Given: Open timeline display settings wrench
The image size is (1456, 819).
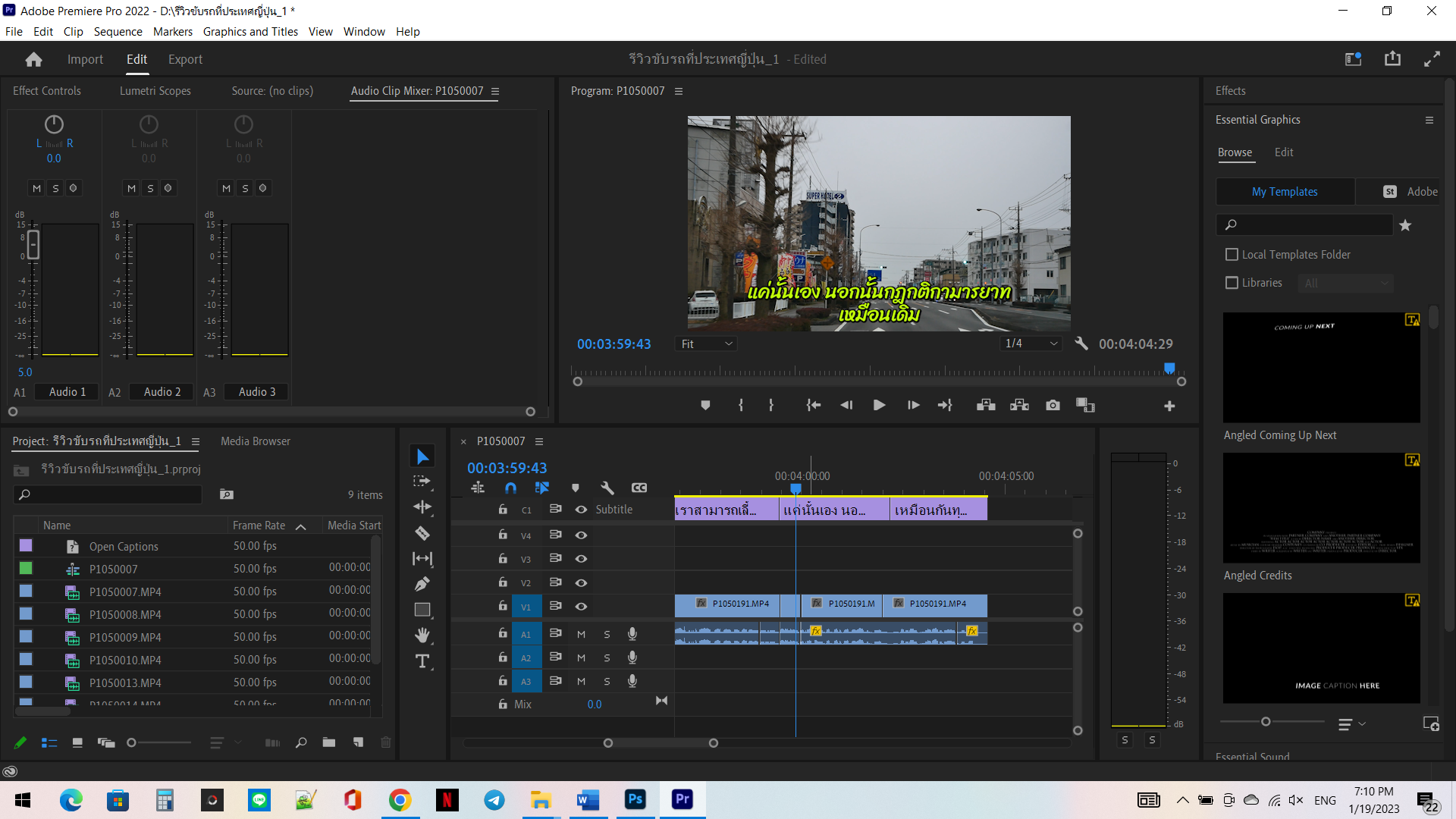Looking at the screenshot, I should click(607, 488).
